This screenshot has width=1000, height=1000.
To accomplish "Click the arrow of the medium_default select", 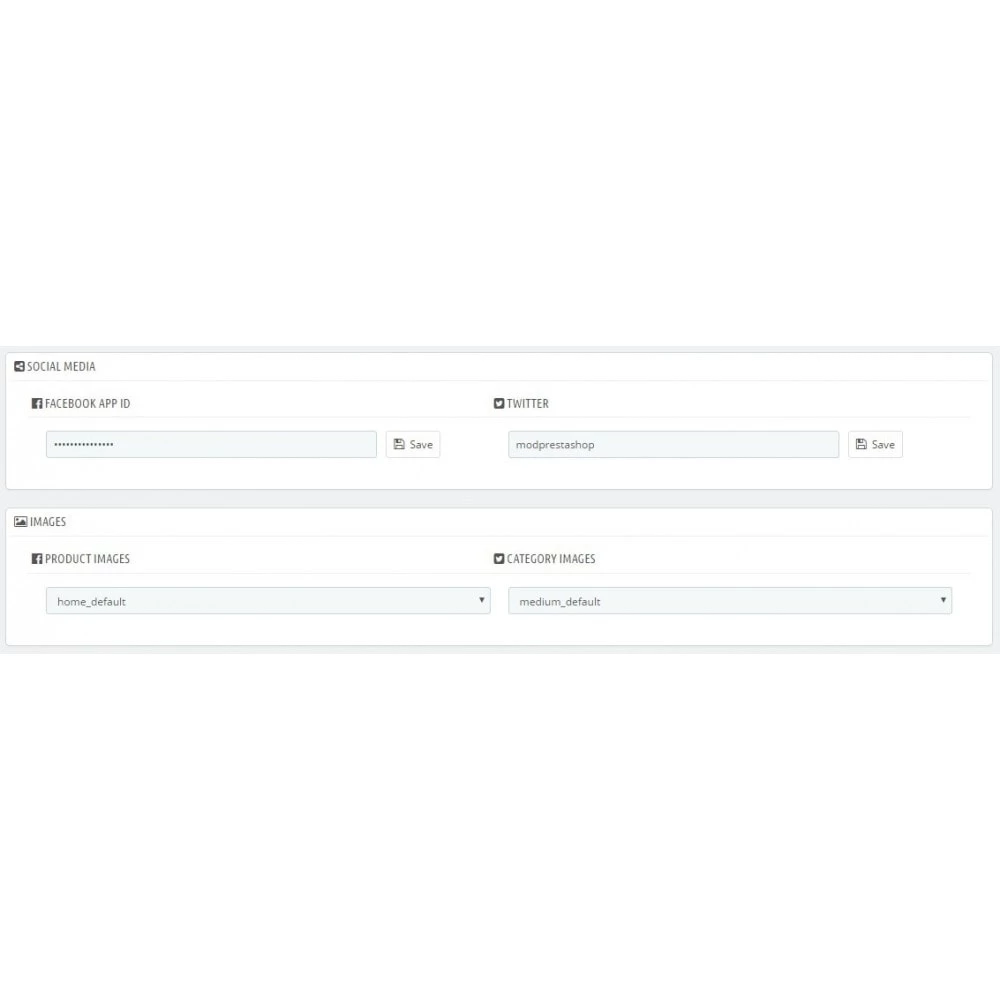I will (x=943, y=599).
